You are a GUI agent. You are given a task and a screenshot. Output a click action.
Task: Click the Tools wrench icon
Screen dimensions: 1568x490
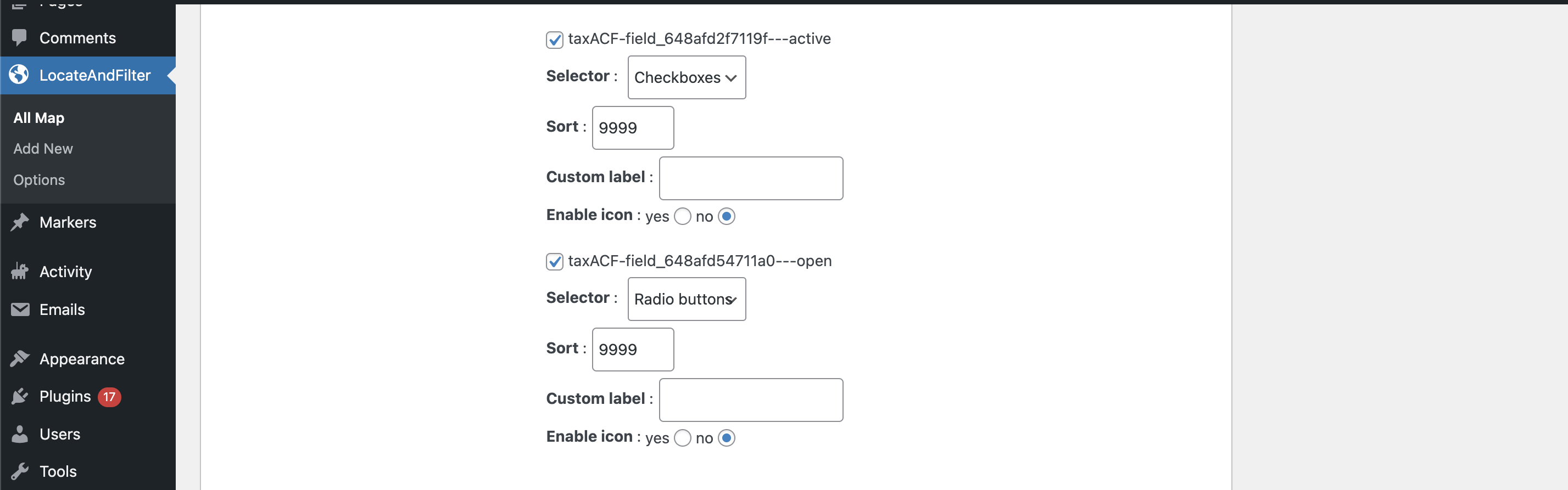(19, 471)
